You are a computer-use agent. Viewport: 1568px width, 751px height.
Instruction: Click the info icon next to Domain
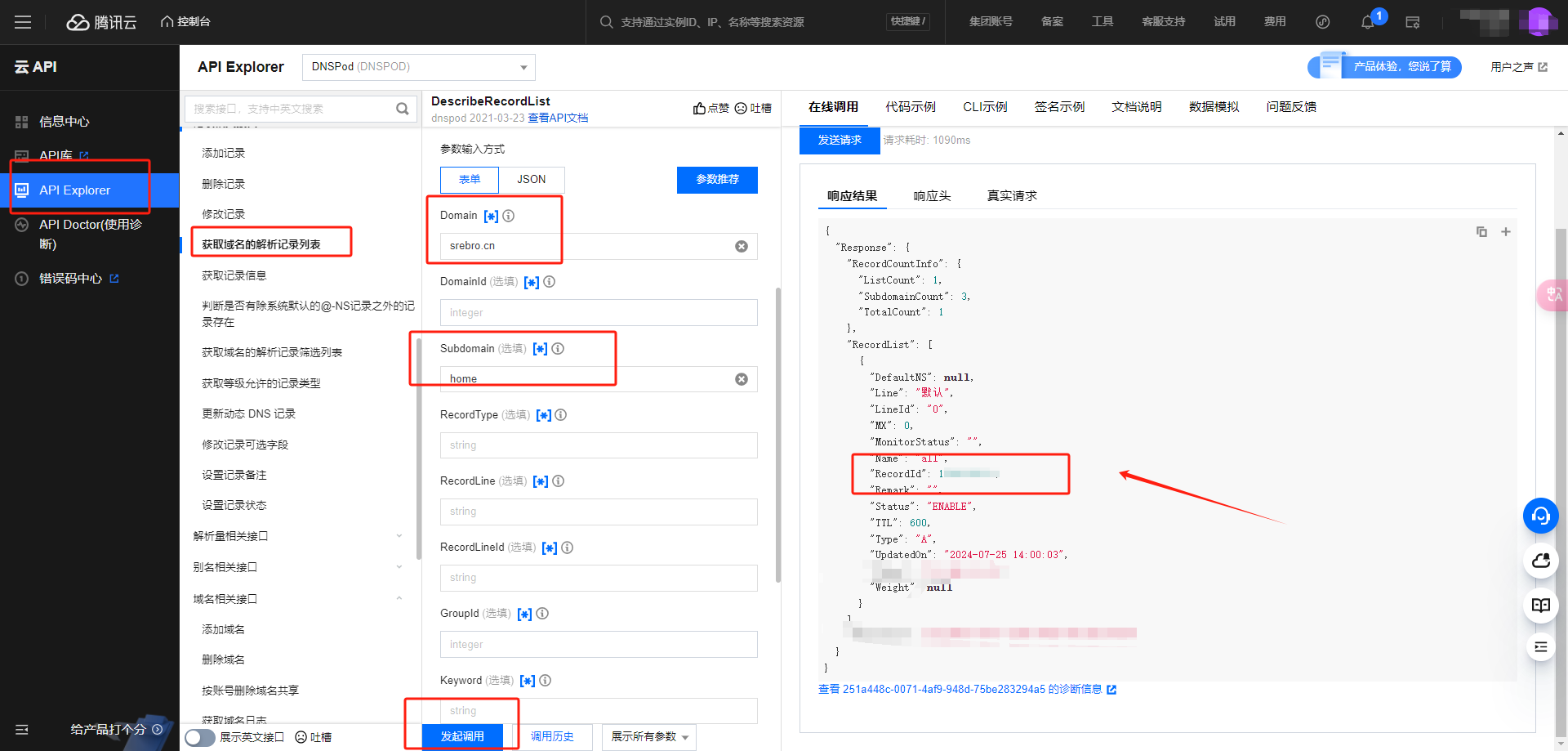tap(509, 216)
